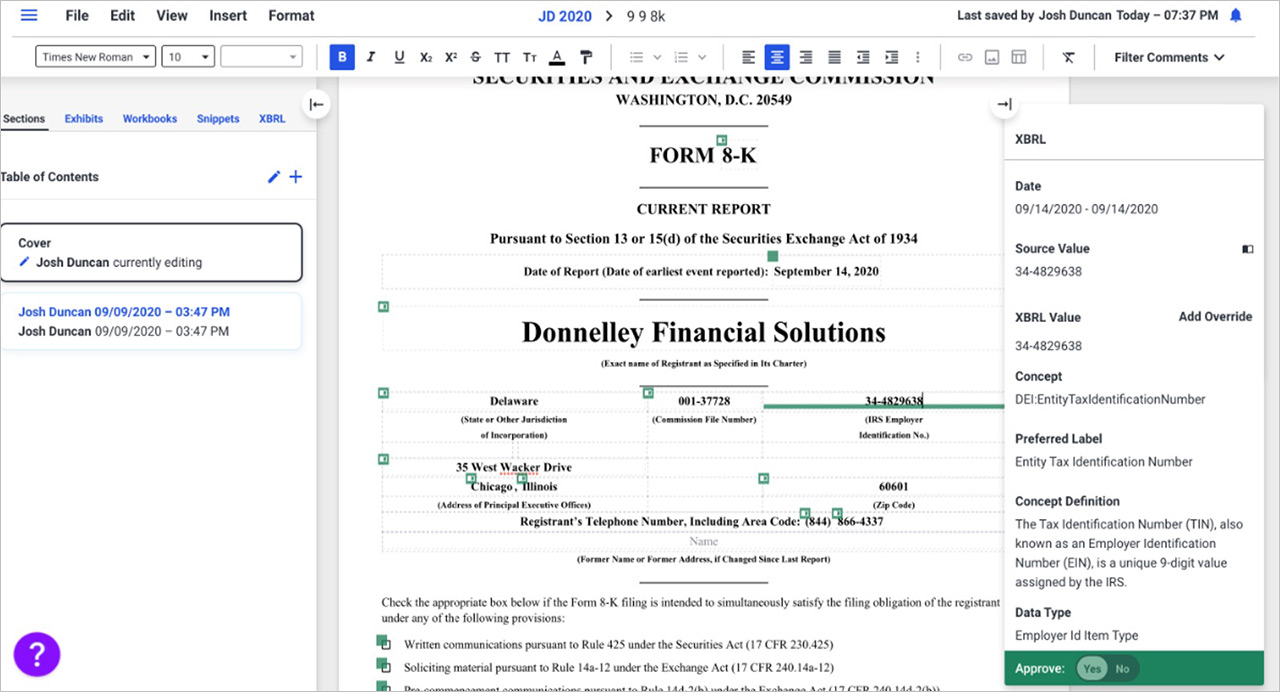Image resolution: width=1280 pixels, height=692 pixels.
Task: Select XBRL tag left of 35 West Wacker Drive row
Action: click(x=383, y=459)
